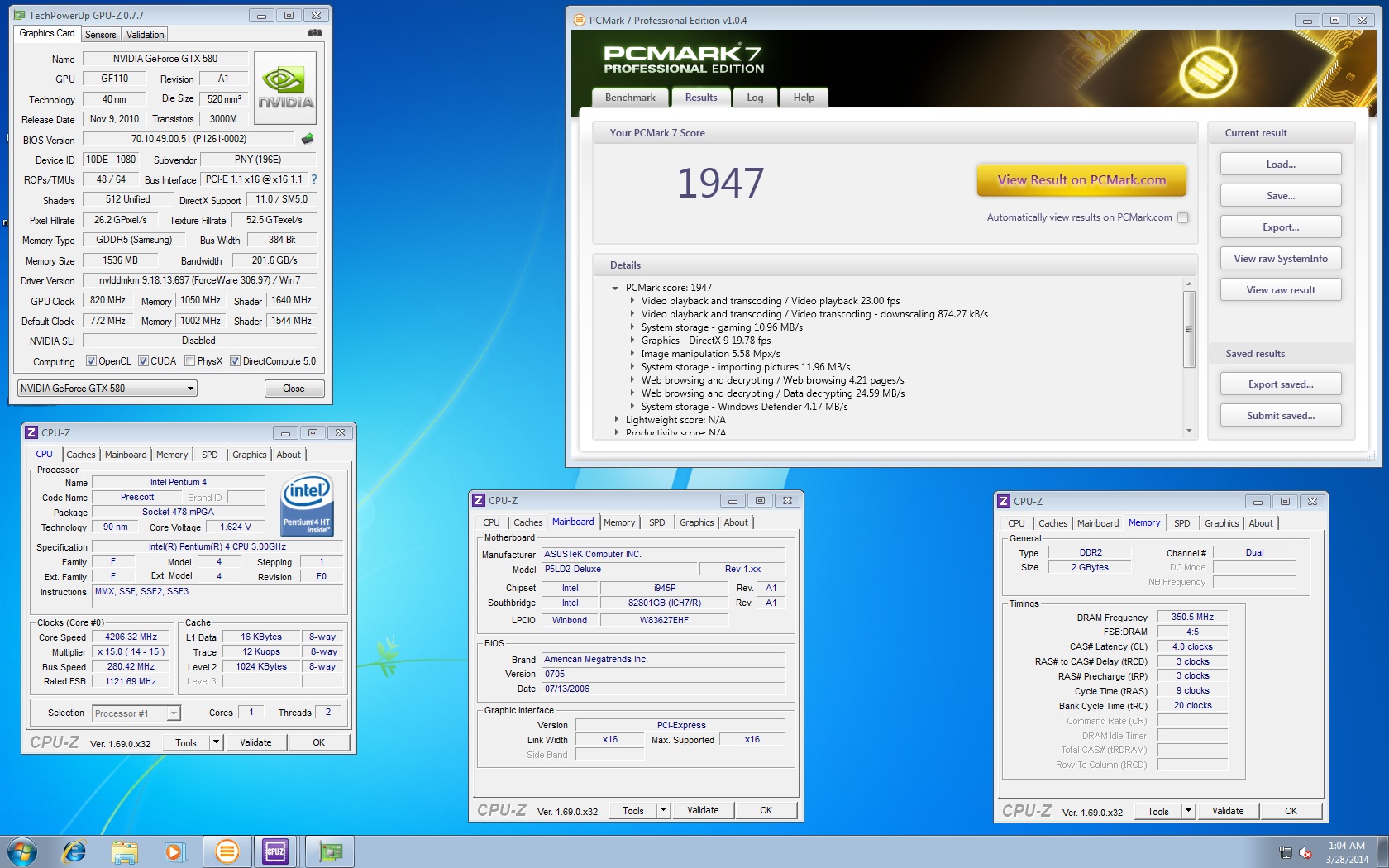Screen dimensions: 1389x868
Task: Click the Intel Pentium 4 HT logo
Action: pos(307,504)
